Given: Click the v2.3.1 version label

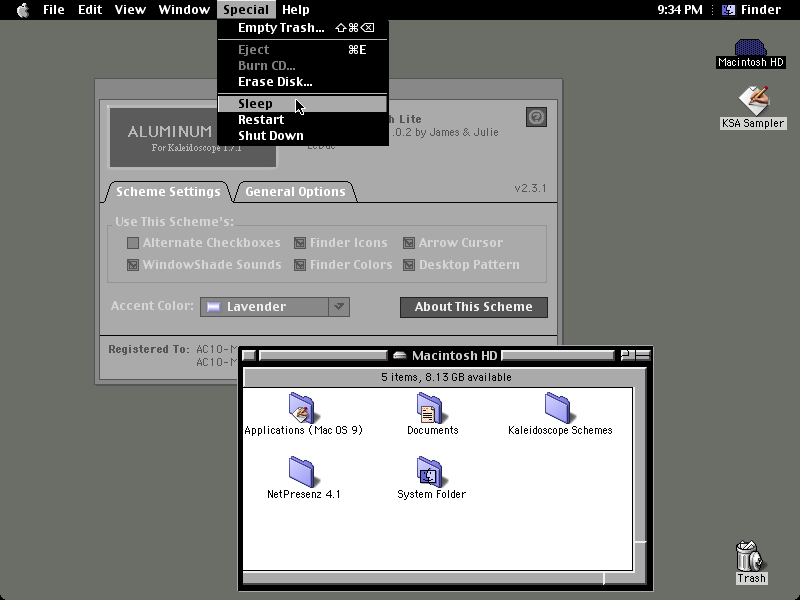Looking at the screenshot, I should pos(530,188).
